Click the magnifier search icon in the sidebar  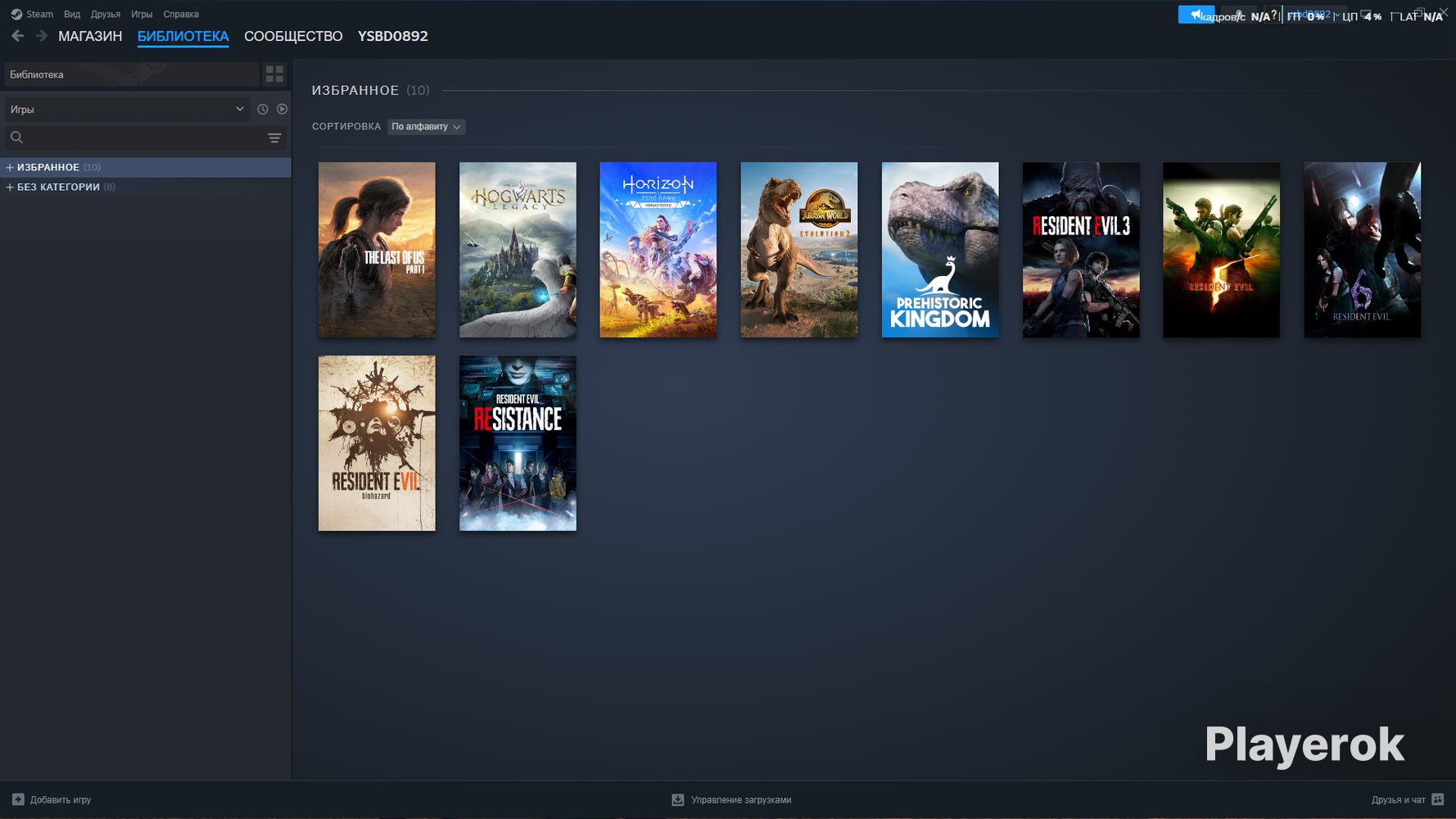click(x=16, y=138)
